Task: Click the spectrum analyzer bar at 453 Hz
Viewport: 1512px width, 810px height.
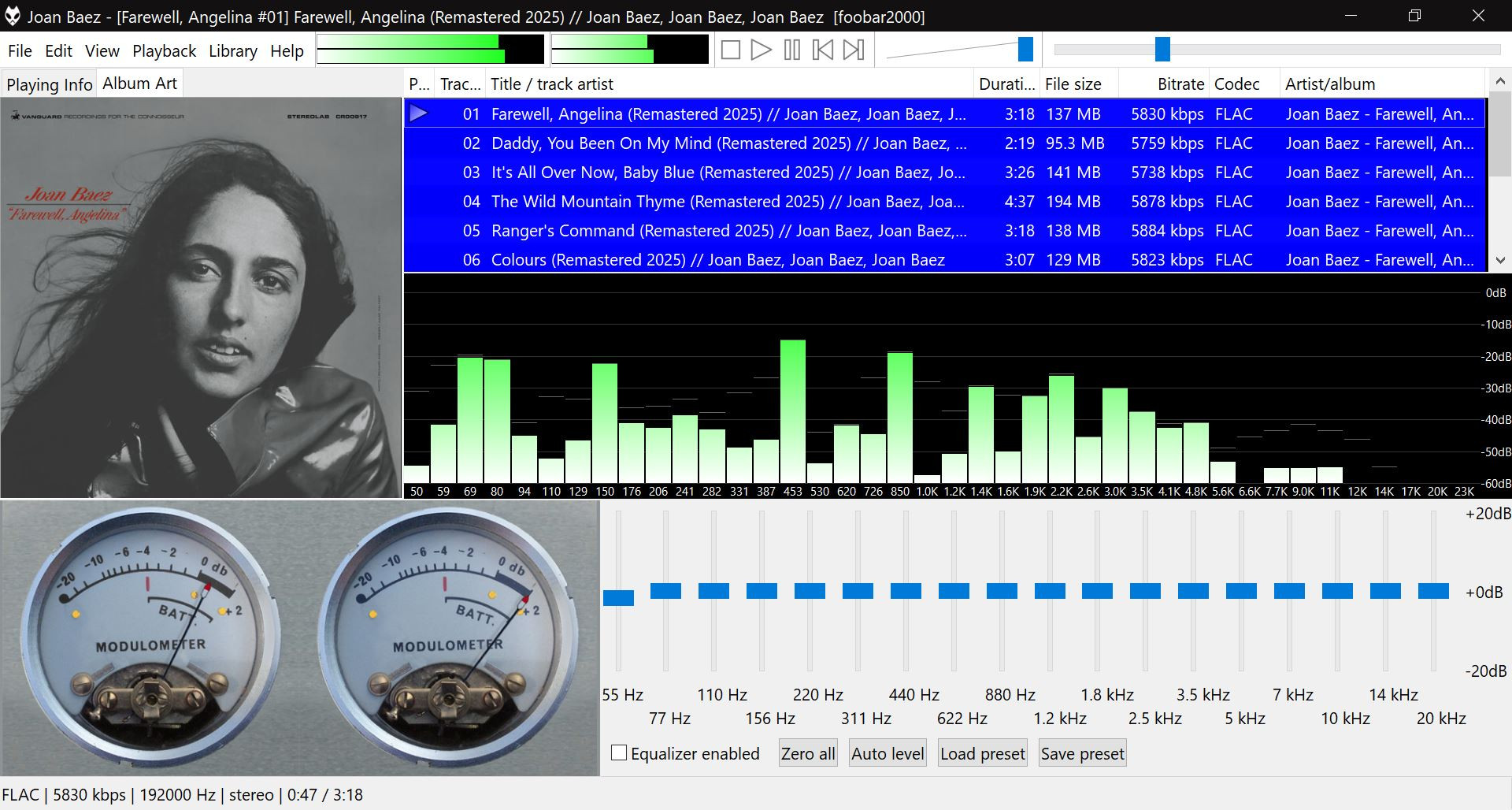Action: click(x=793, y=411)
